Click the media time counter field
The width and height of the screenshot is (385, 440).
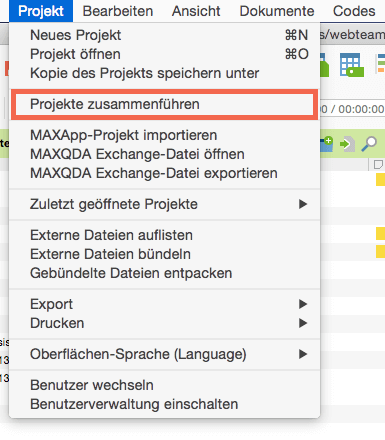[352, 109]
